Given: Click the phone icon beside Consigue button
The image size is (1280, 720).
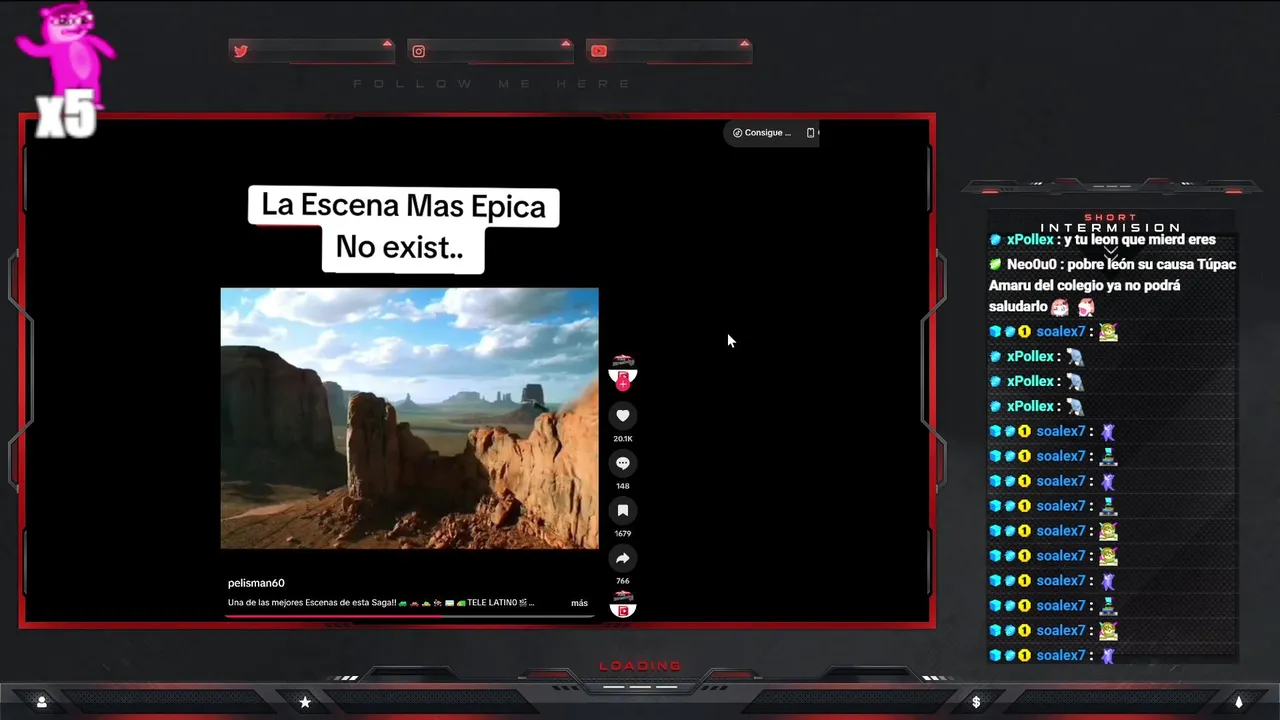Looking at the screenshot, I should (810, 132).
